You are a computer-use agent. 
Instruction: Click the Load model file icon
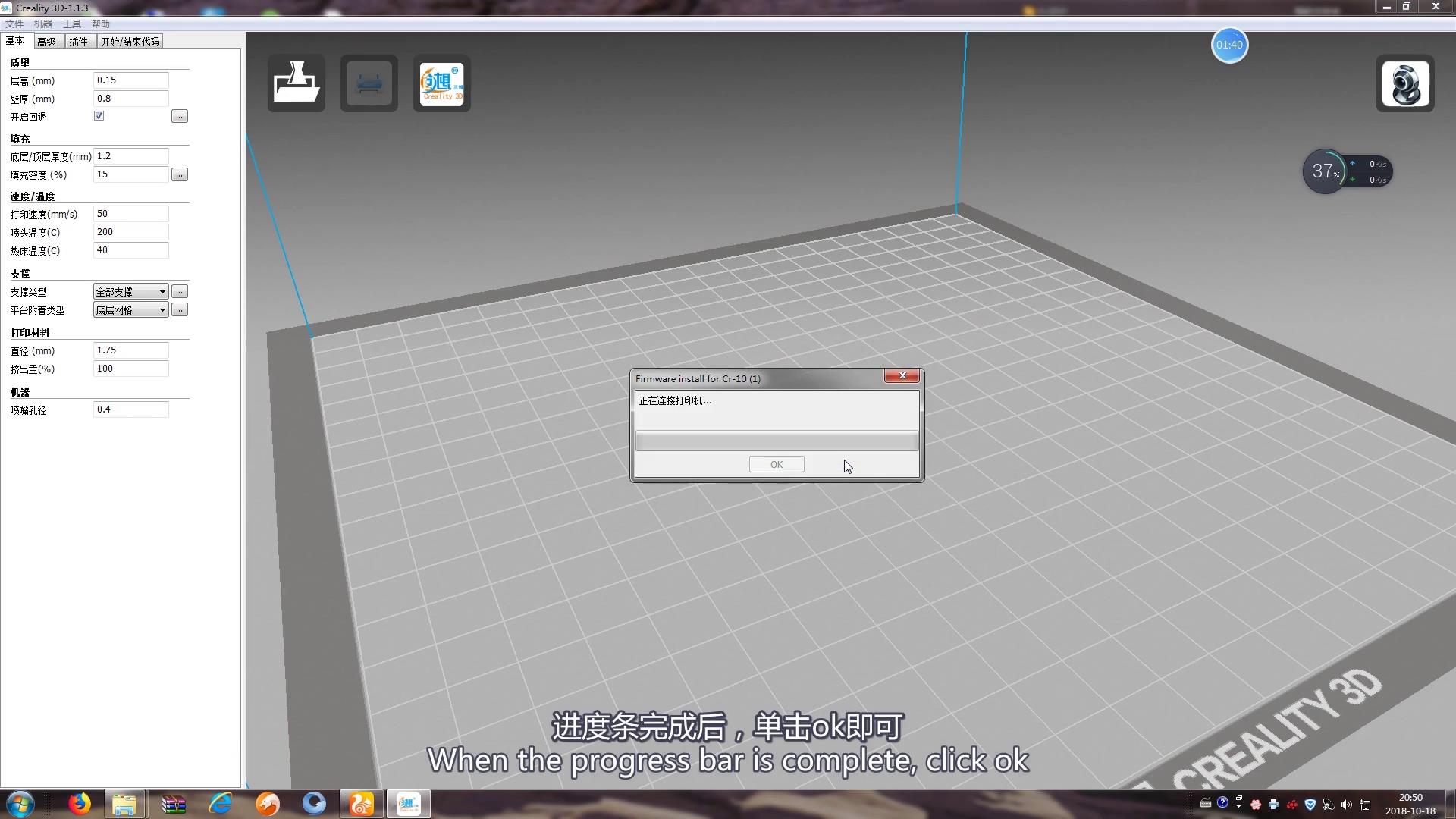[296, 83]
